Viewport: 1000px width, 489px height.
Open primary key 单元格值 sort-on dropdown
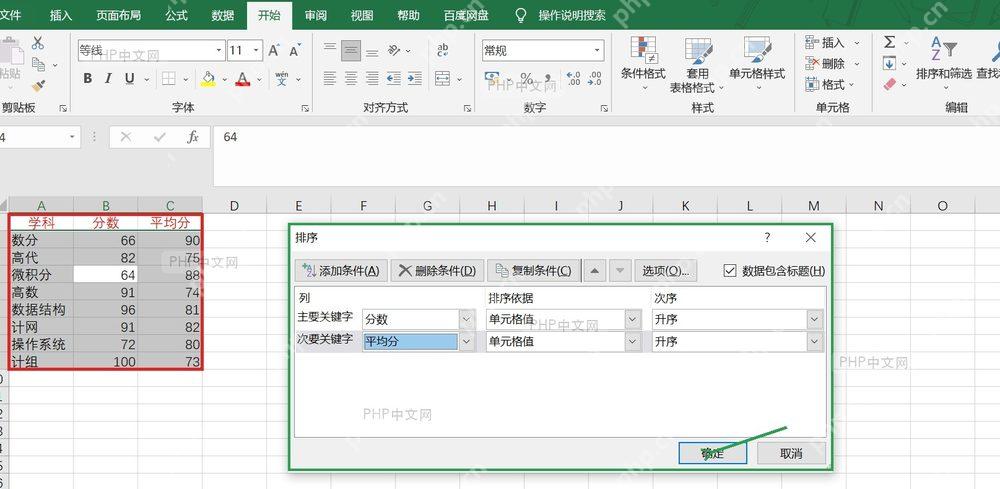[633, 319]
